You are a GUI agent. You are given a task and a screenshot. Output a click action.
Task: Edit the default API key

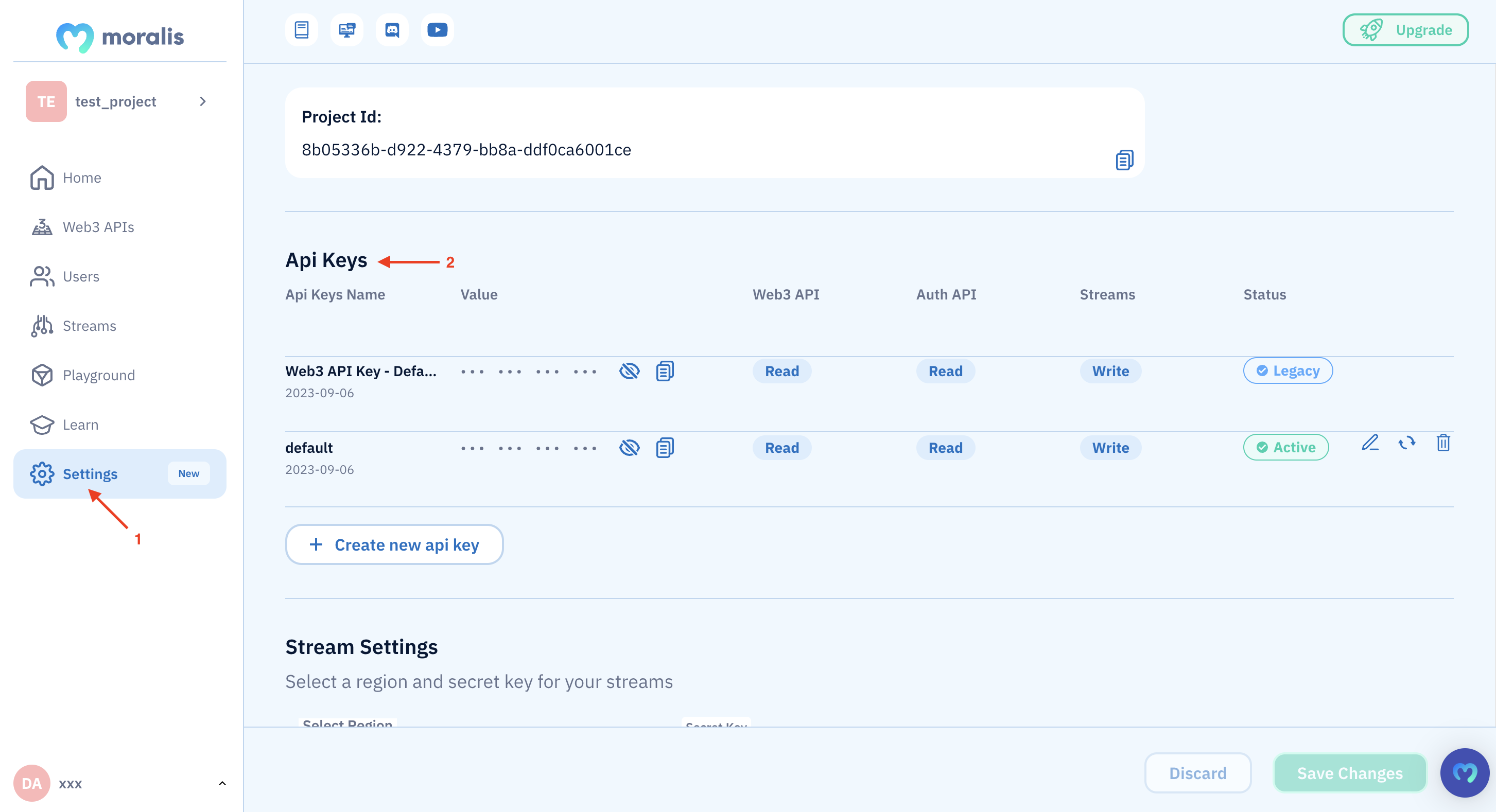click(x=1370, y=444)
